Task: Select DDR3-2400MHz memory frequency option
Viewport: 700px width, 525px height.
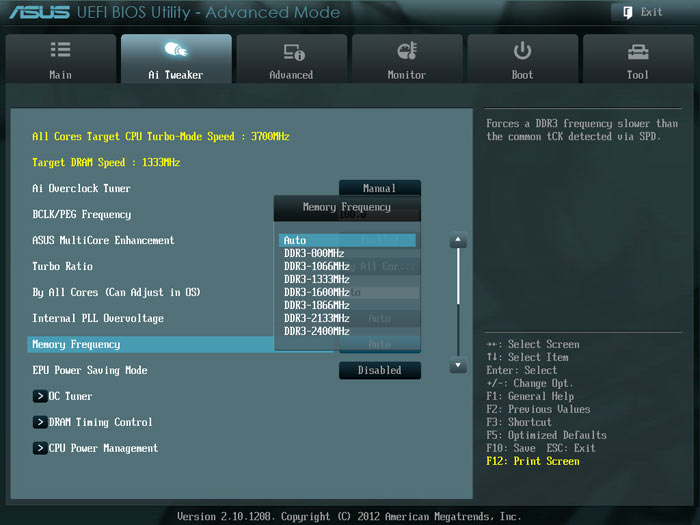Action: (317, 331)
